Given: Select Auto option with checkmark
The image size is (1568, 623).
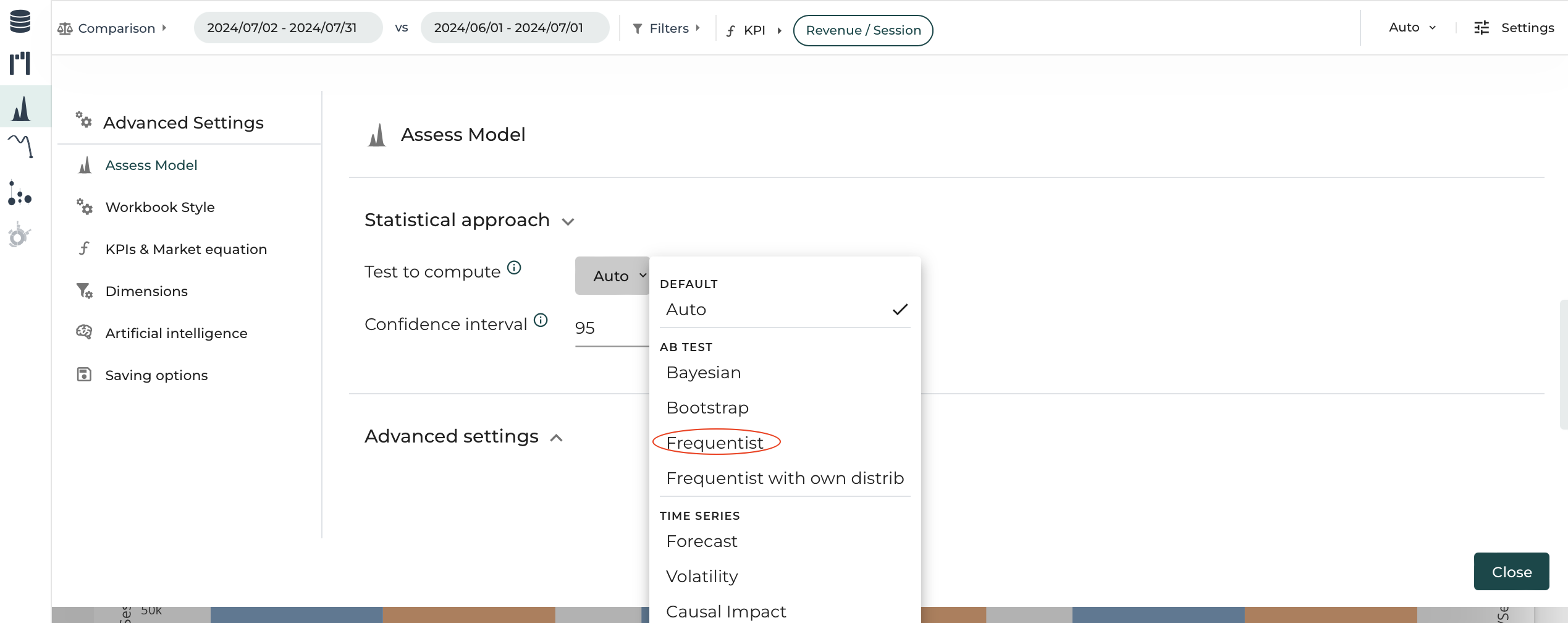Looking at the screenshot, I should pos(785,309).
